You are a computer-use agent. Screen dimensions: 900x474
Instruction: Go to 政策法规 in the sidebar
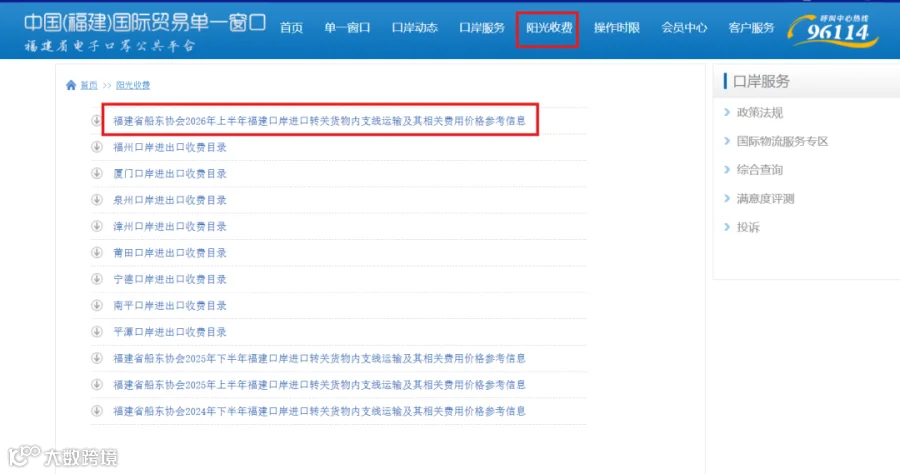759,112
